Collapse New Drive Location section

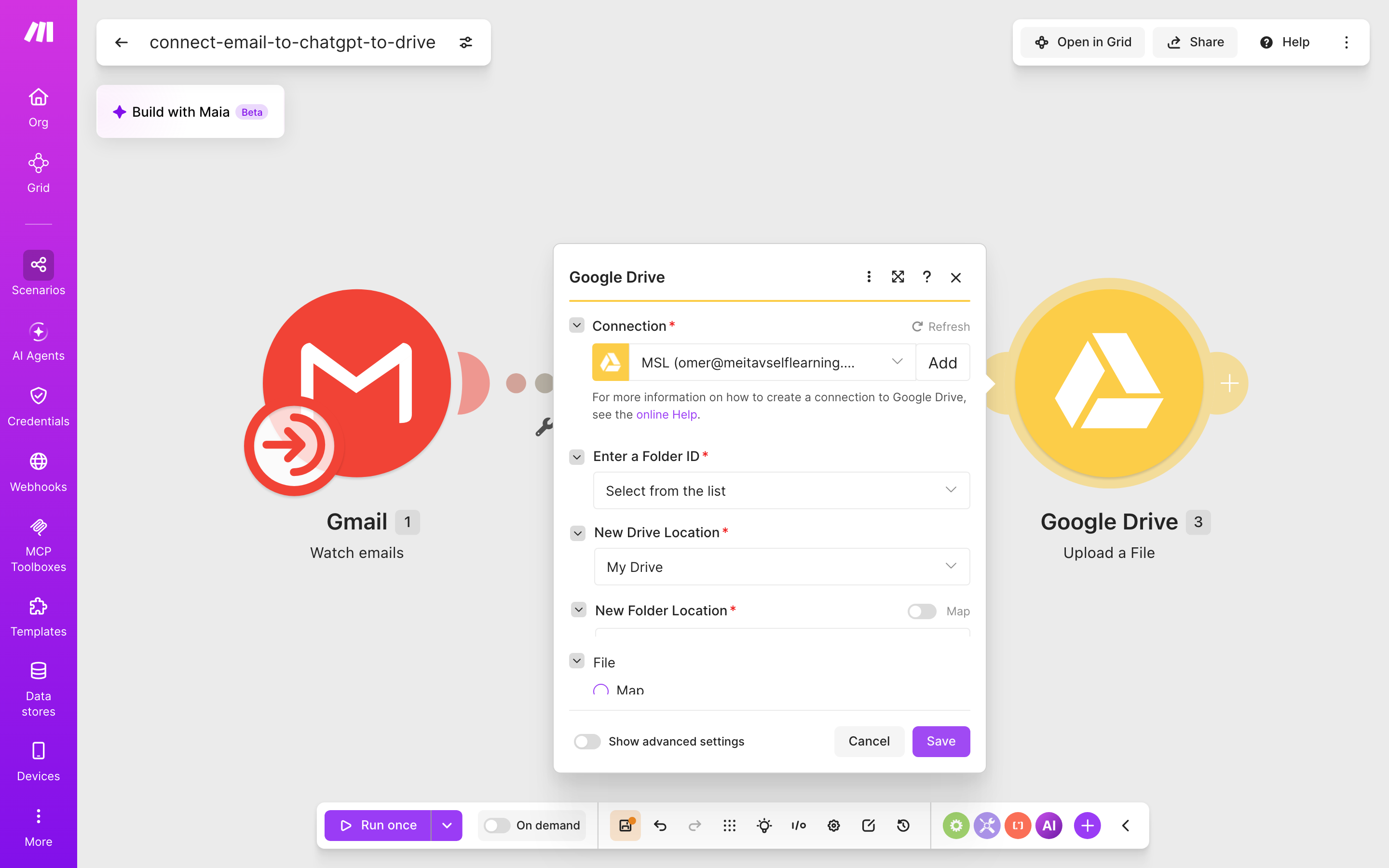[577, 533]
